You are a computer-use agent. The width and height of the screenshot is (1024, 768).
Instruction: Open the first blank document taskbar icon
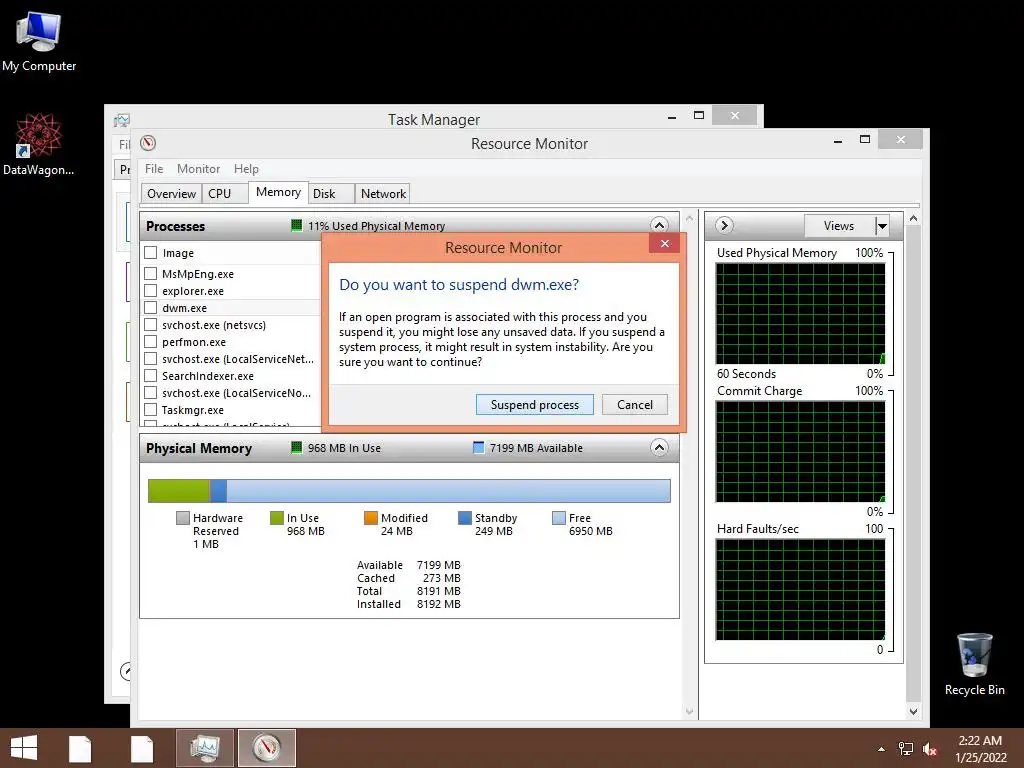click(x=80, y=748)
